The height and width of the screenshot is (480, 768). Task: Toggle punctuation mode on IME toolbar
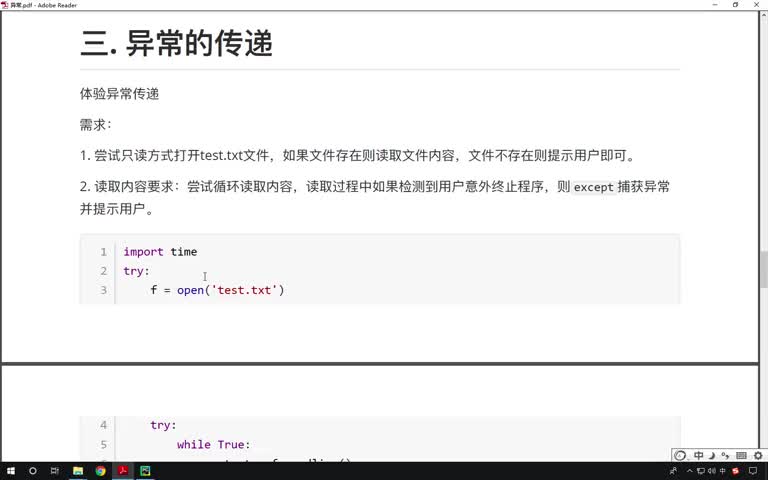[725, 456]
